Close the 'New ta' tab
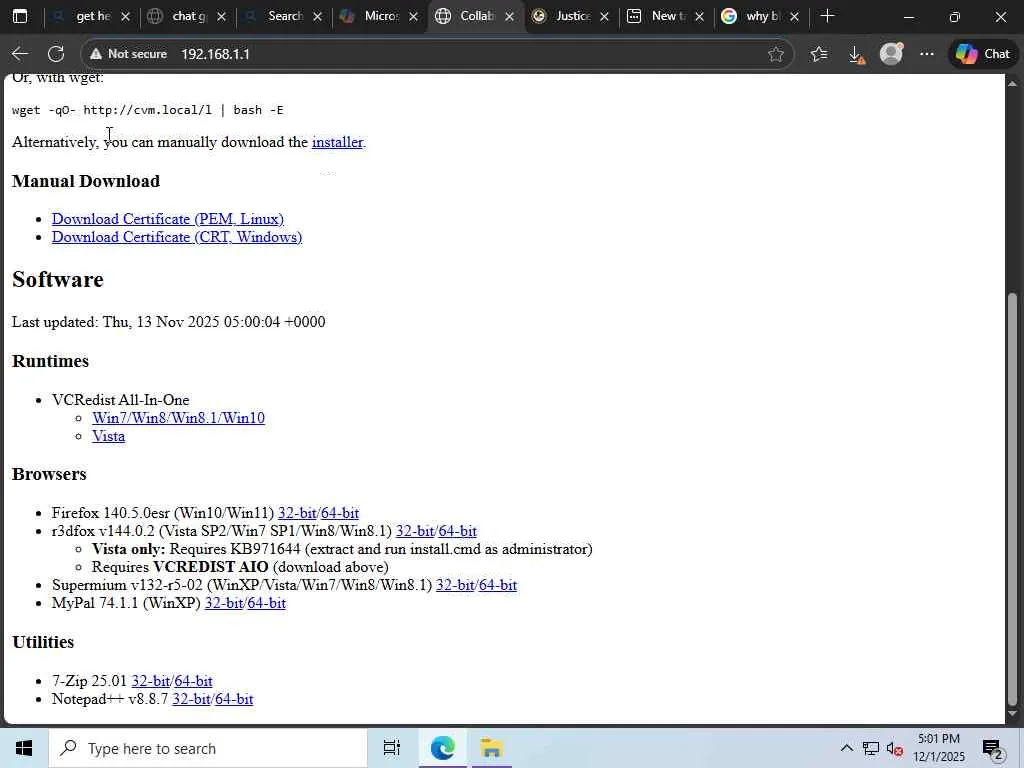 coord(699,16)
